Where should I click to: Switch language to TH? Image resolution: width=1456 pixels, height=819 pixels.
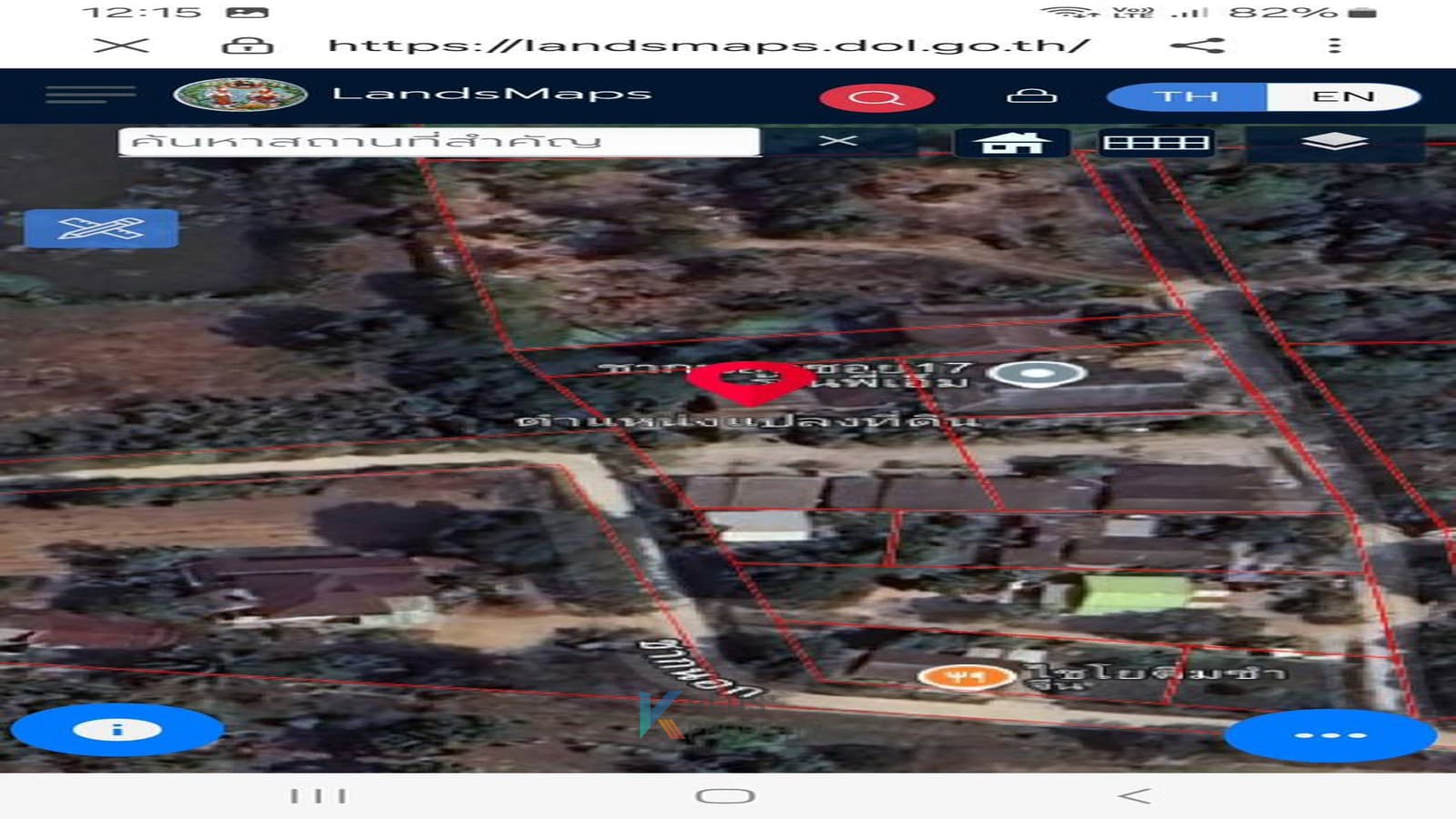[x=1186, y=96]
